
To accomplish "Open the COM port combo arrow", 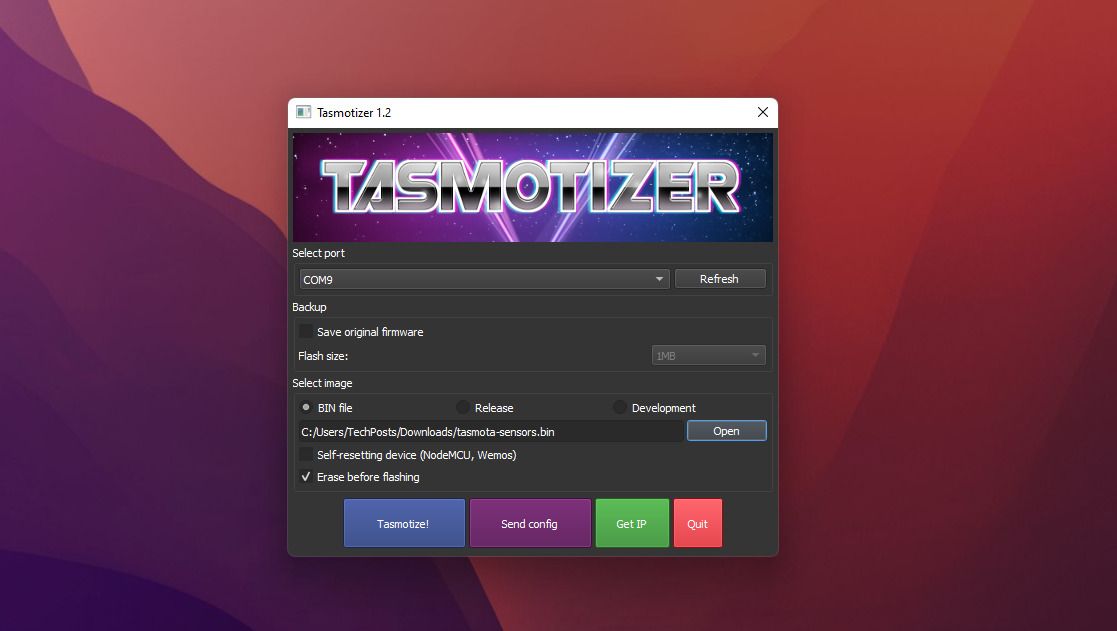I will click(659, 278).
